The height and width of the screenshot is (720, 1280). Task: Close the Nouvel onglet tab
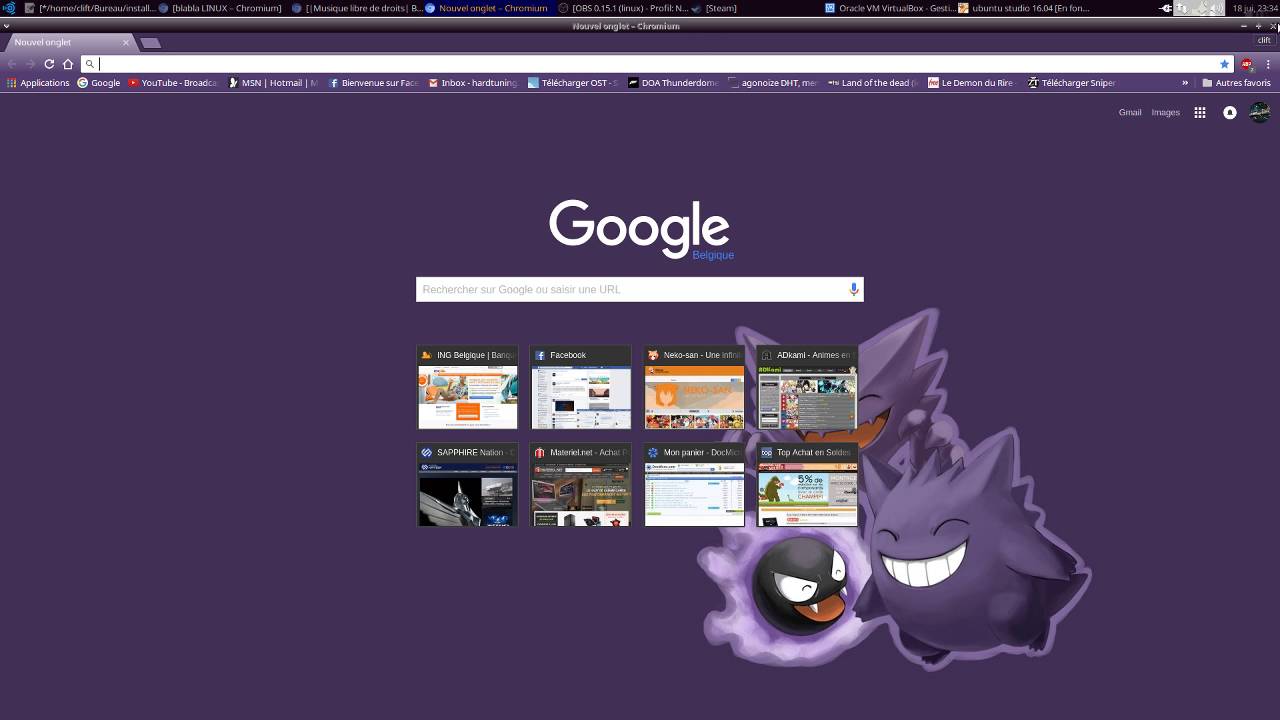(126, 42)
